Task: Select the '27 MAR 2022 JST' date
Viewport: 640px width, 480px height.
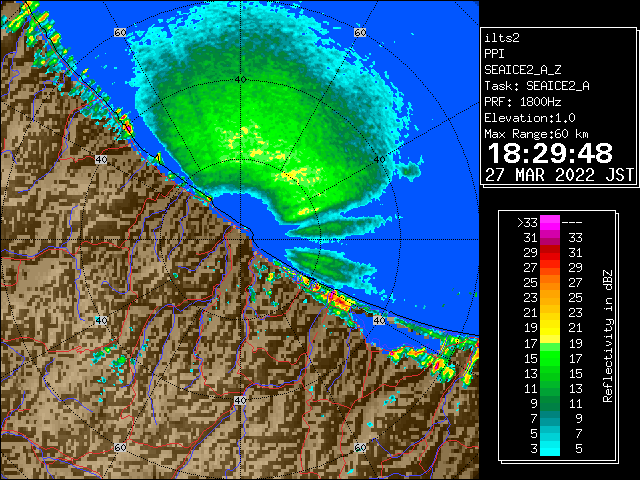Action: [559, 175]
